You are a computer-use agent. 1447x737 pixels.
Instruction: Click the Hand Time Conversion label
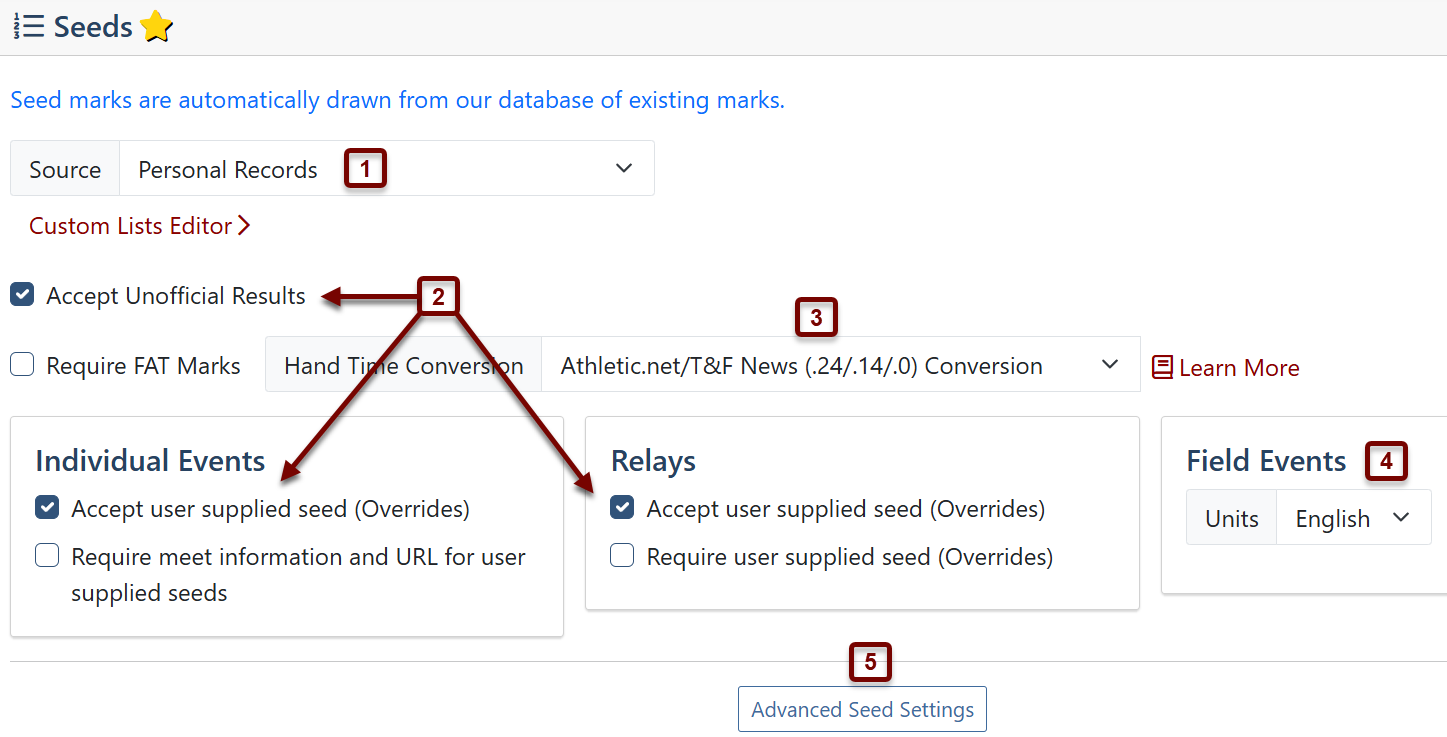403,366
